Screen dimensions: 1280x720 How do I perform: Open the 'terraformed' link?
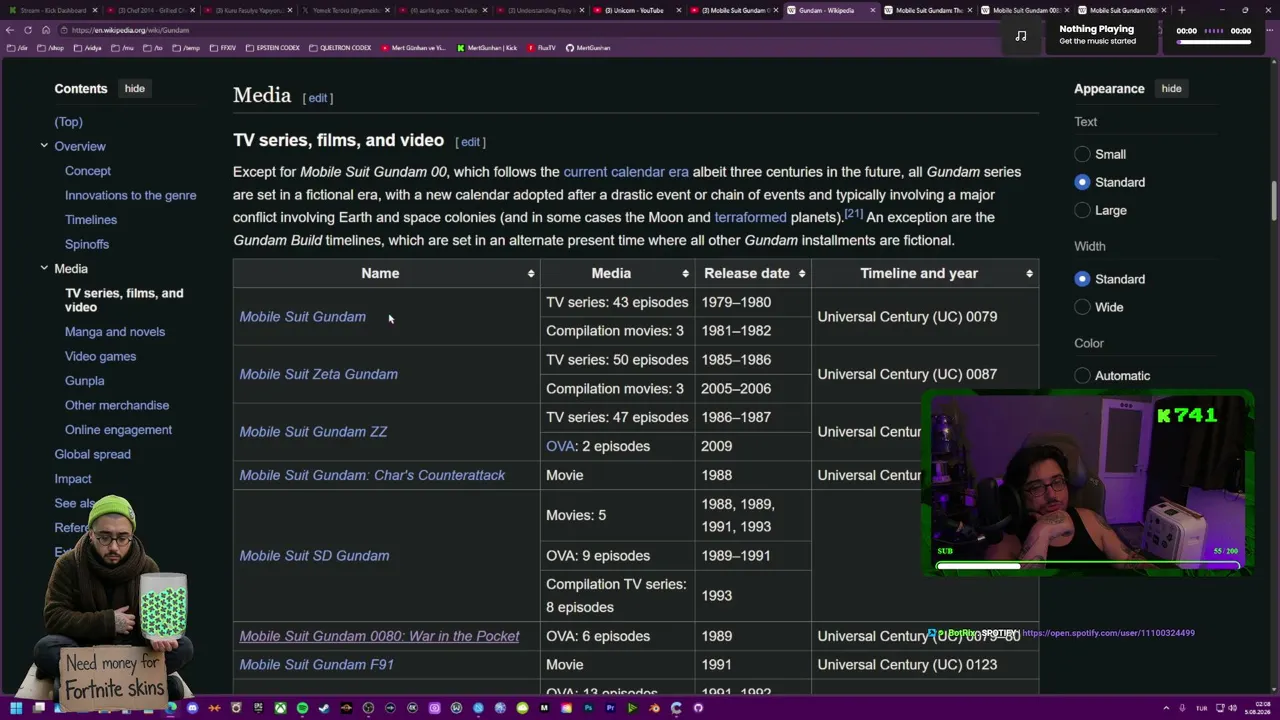750,217
